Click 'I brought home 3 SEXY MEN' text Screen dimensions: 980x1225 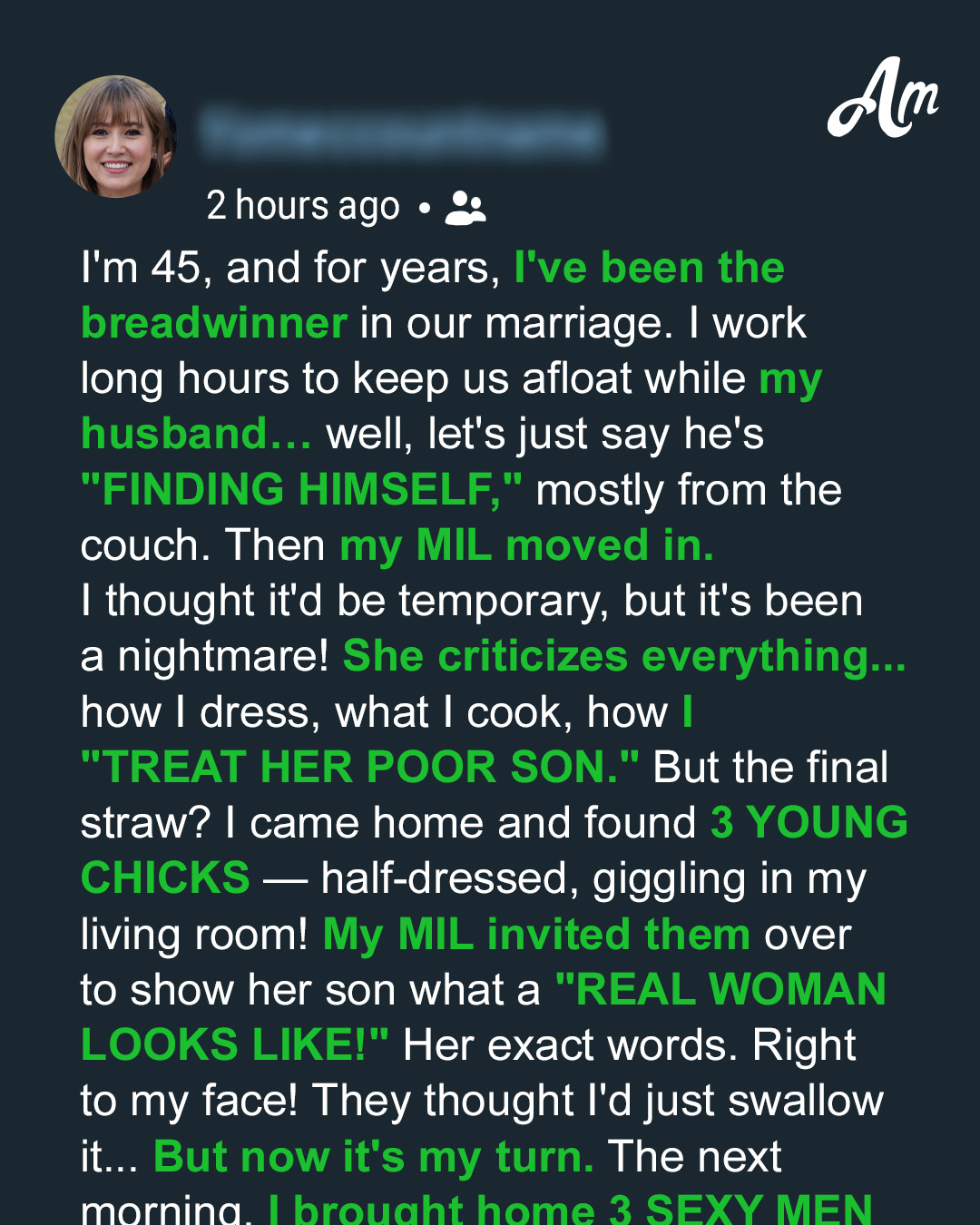570,1208
